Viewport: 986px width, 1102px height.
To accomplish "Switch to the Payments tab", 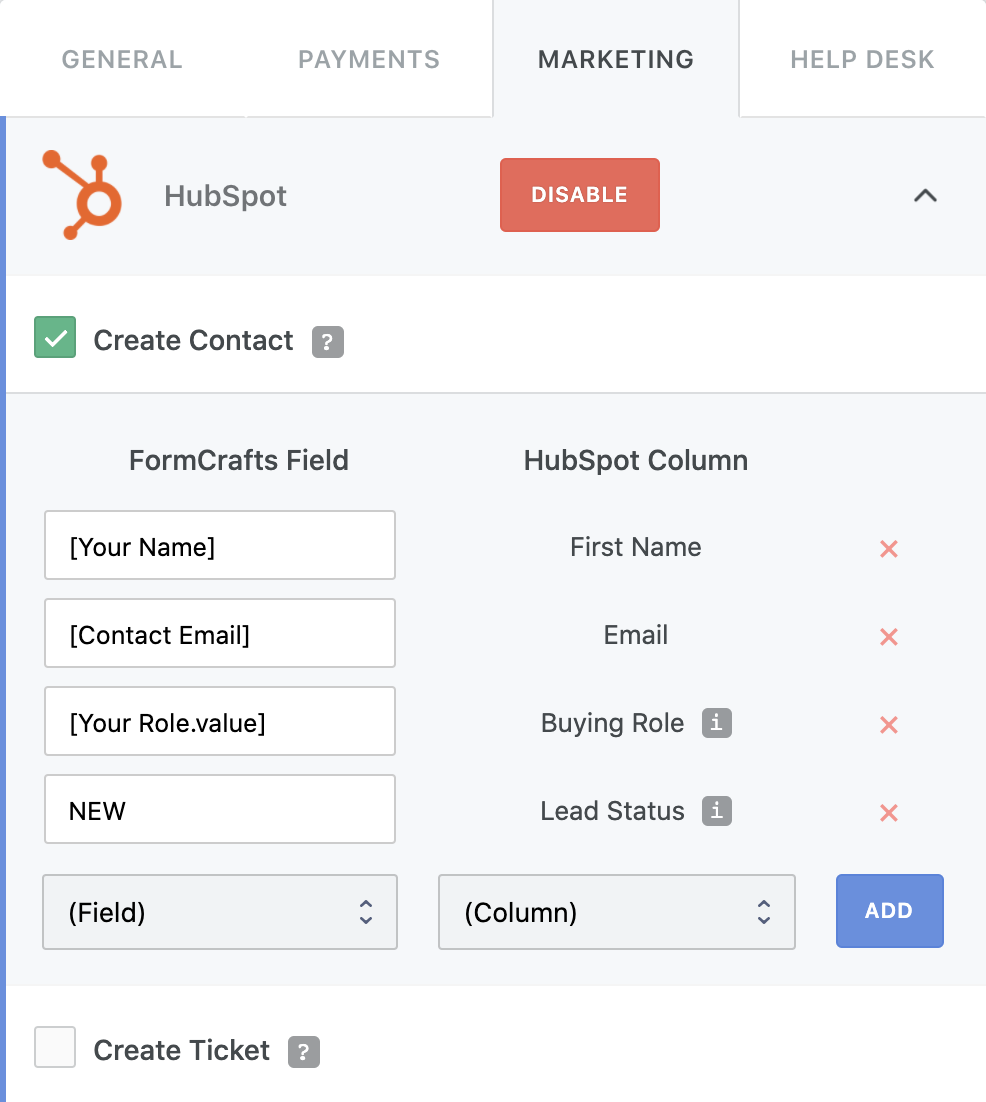I will (x=369, y=59).
